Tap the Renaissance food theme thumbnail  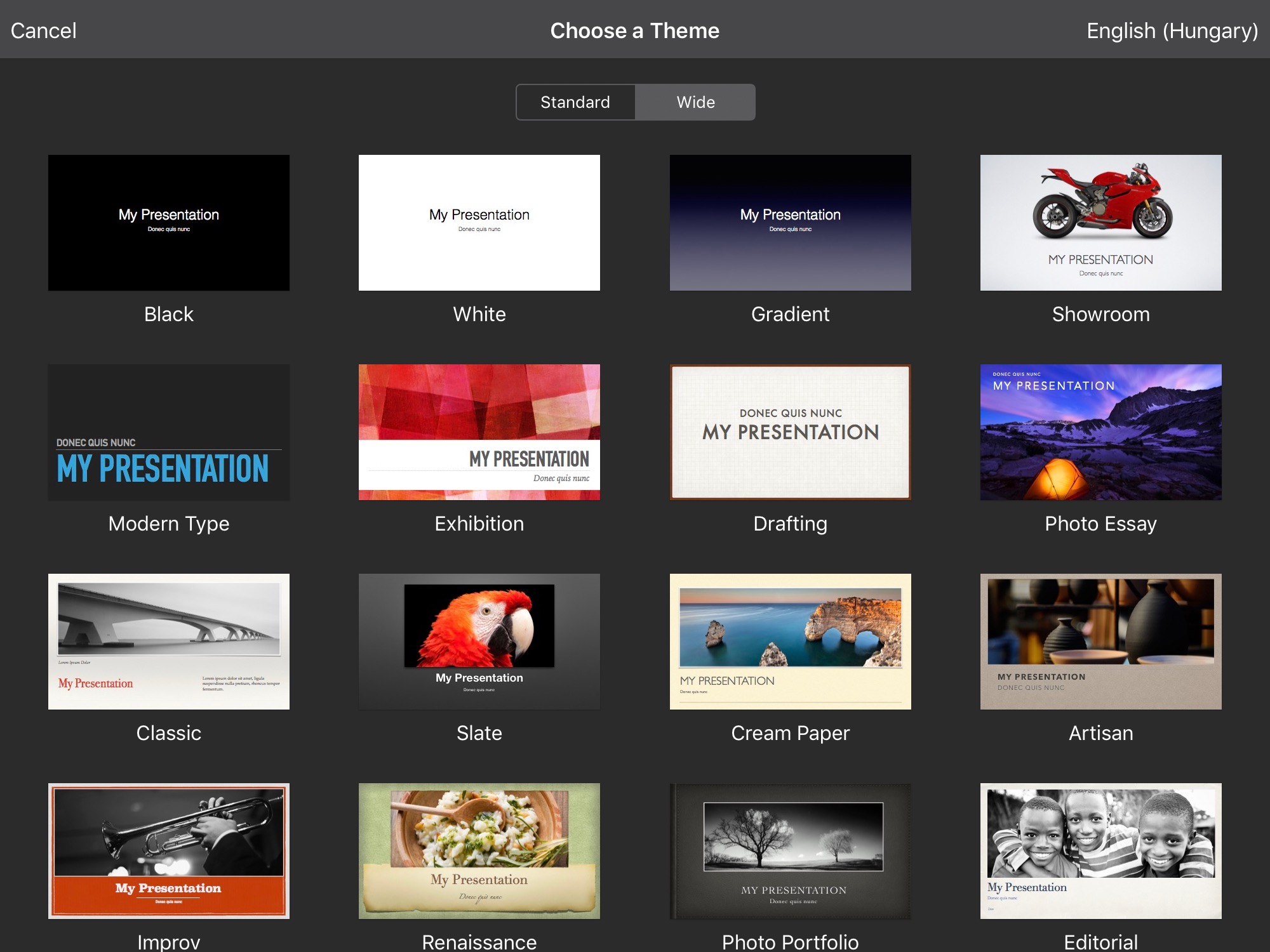[479, 851]
